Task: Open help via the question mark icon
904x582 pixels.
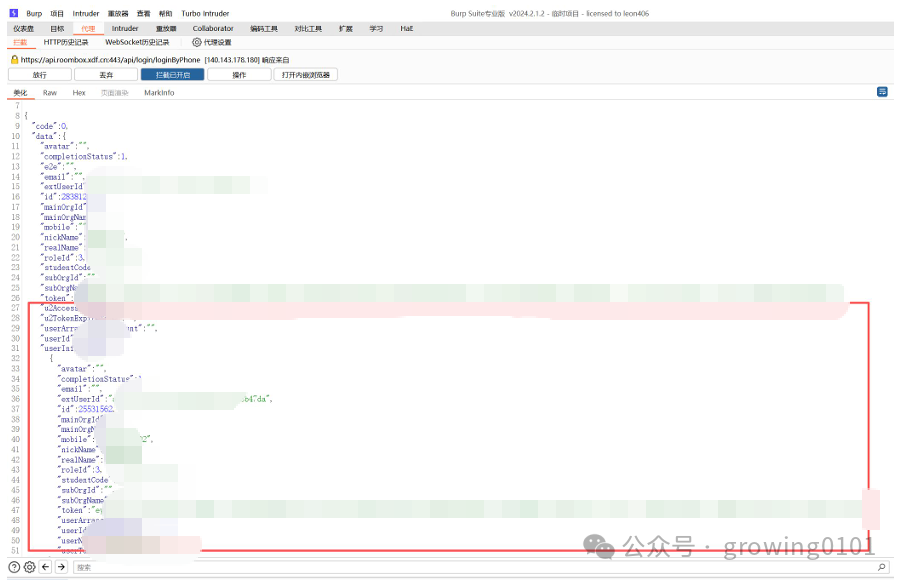Action: (x=14, y=567)
